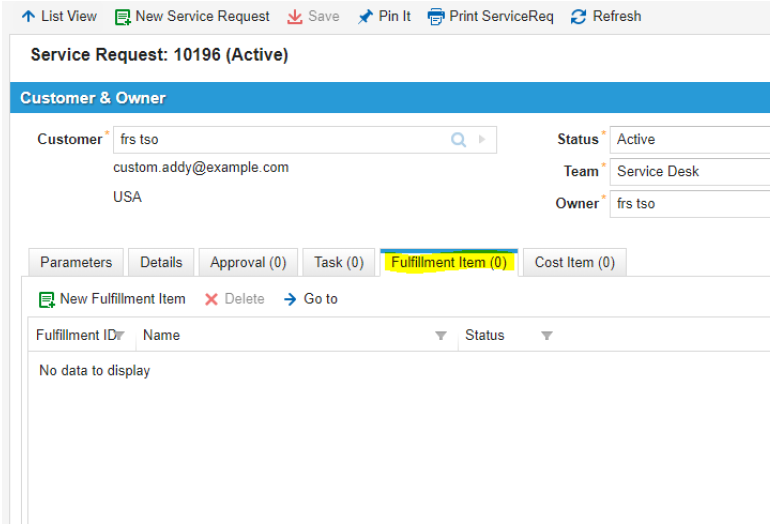Select the Fulfillment Item (0) tab
Screen dimensions: 770x524
coord(449,263)
